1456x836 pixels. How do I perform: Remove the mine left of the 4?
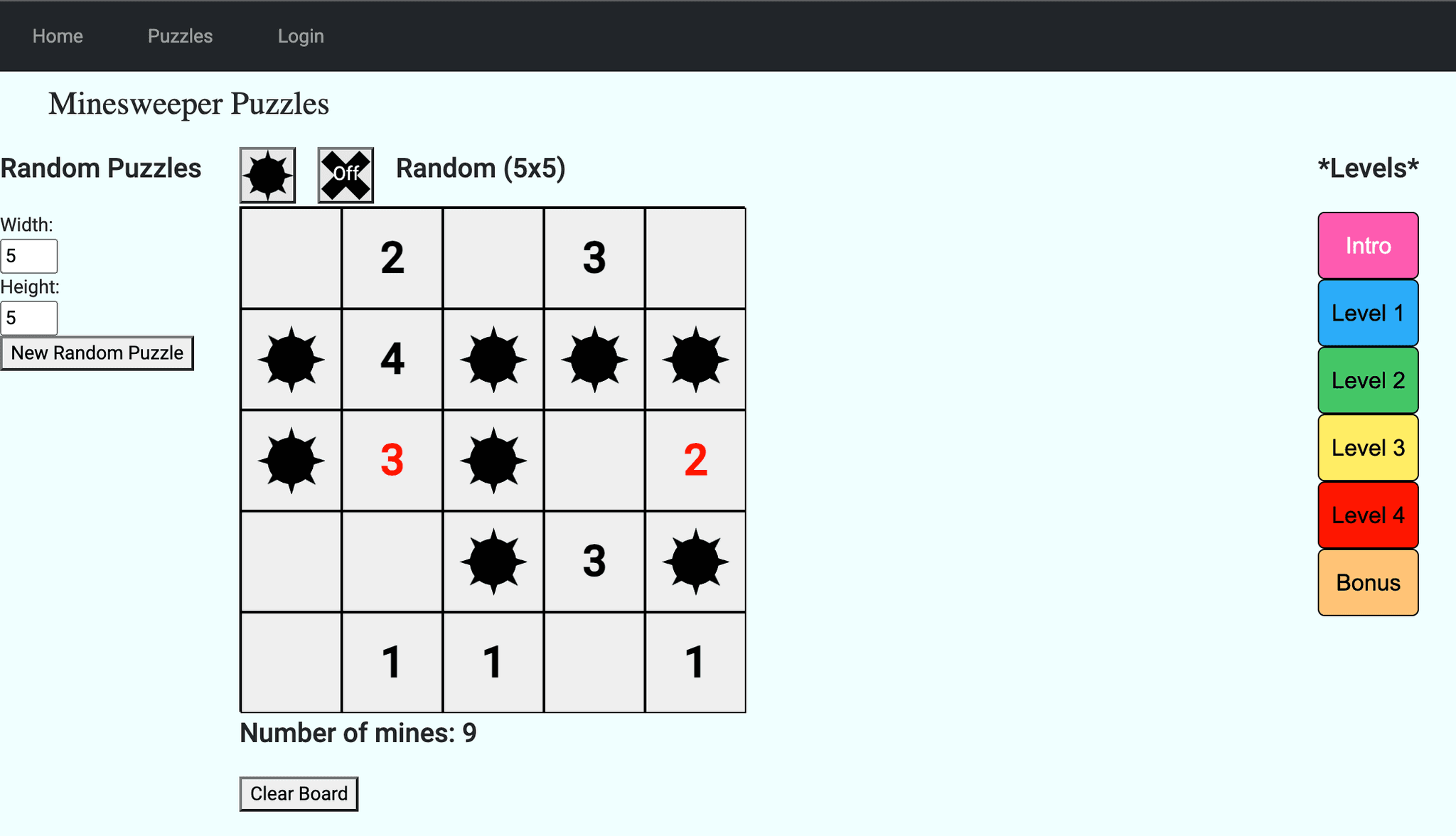coord(291,360)
